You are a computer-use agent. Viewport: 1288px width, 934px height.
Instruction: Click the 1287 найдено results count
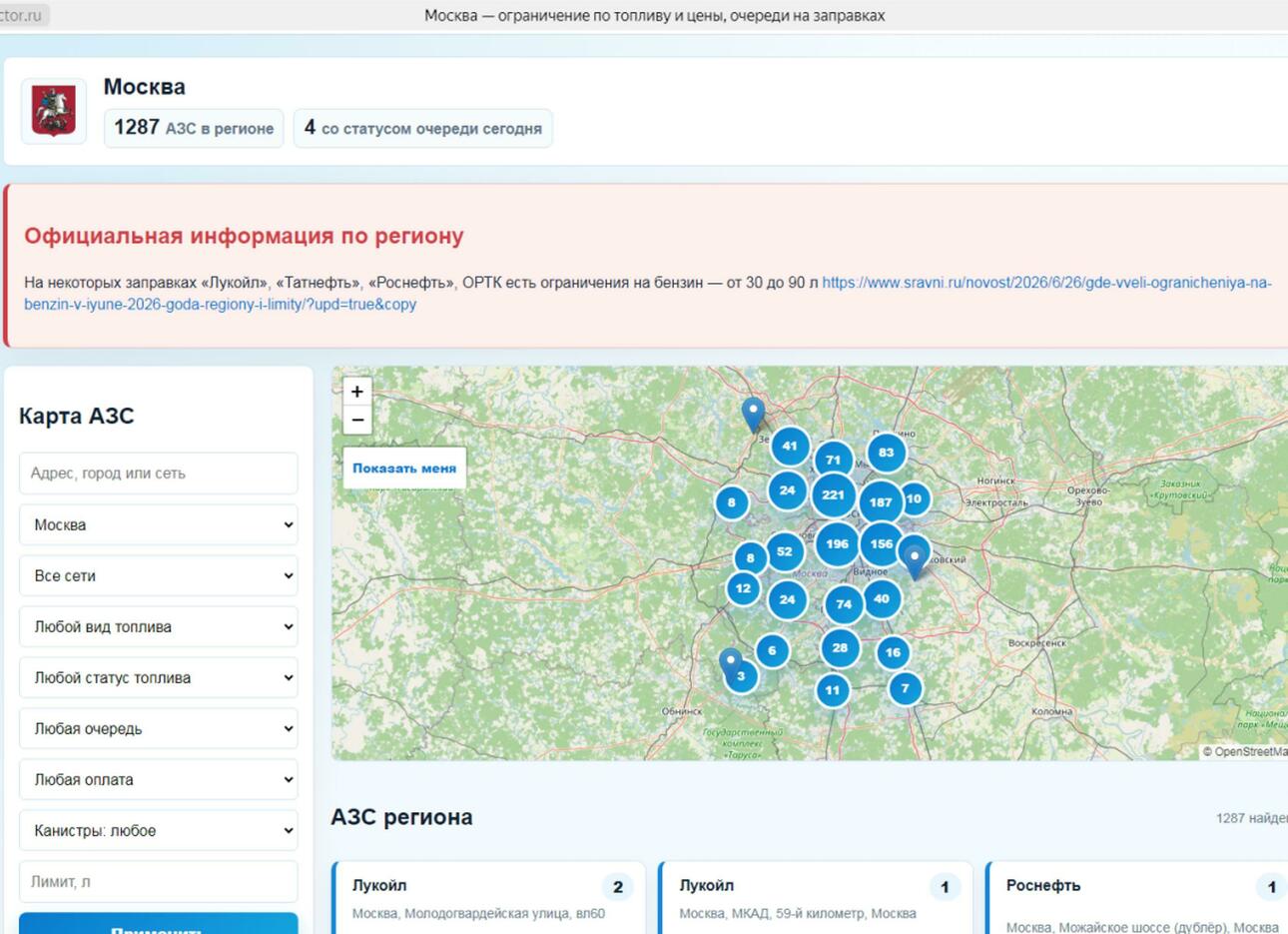point(1252,818)
